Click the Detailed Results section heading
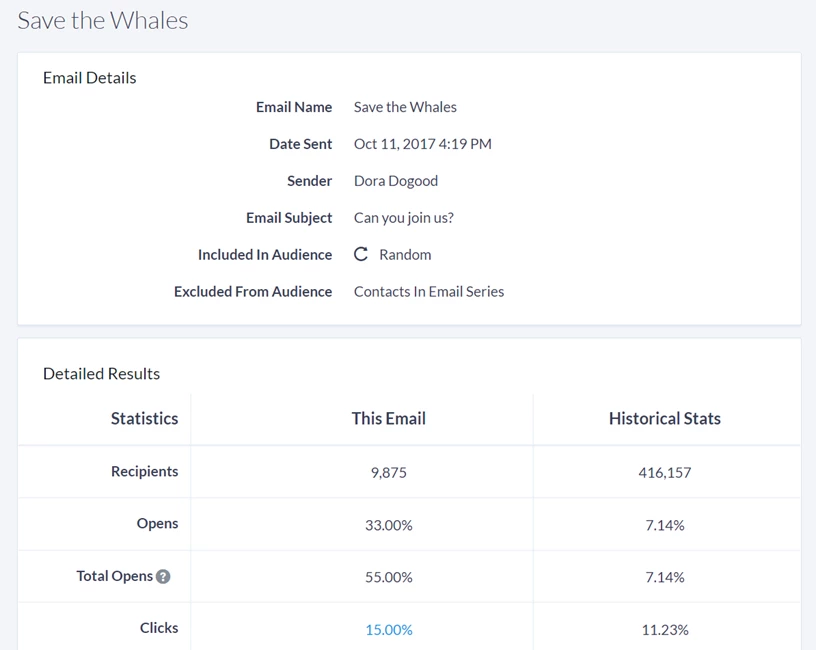This screenshot has width=816, height=650. click(x=101, y=373)
